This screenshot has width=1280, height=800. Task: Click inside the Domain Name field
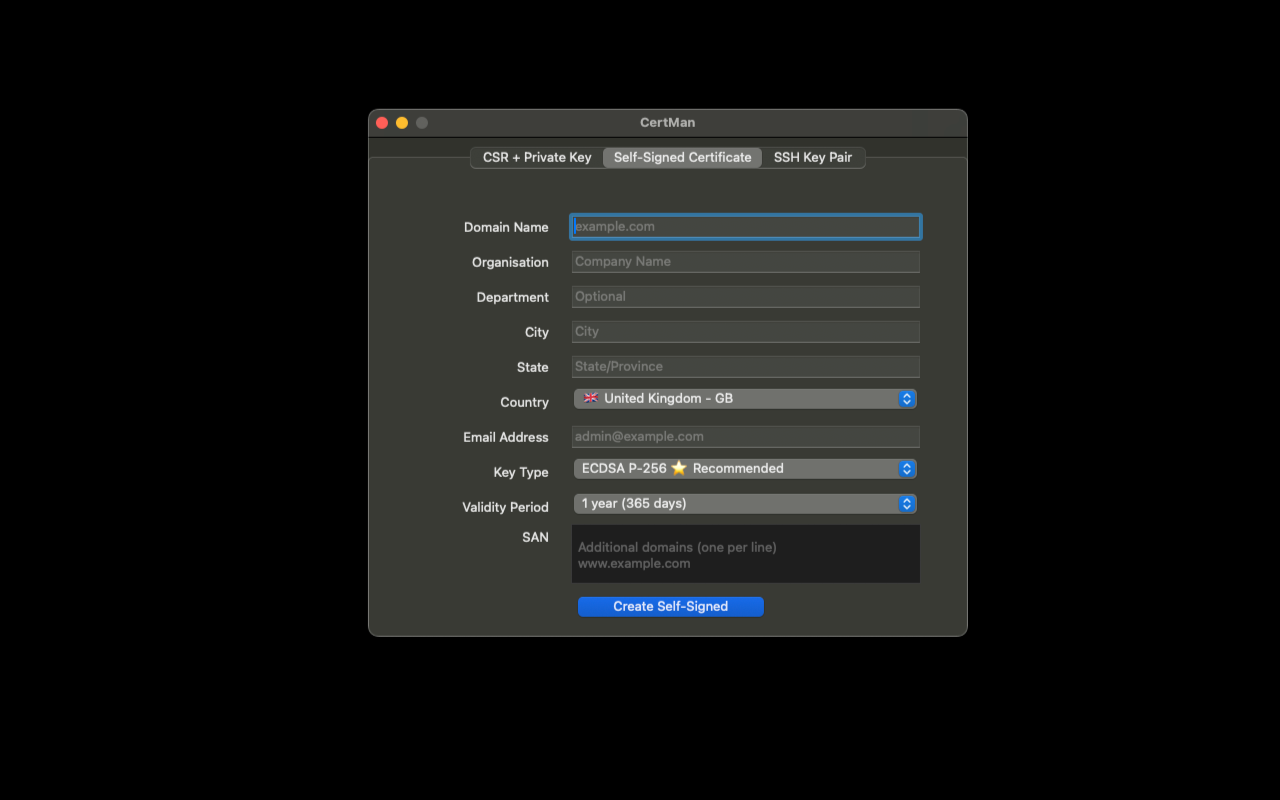745,226
